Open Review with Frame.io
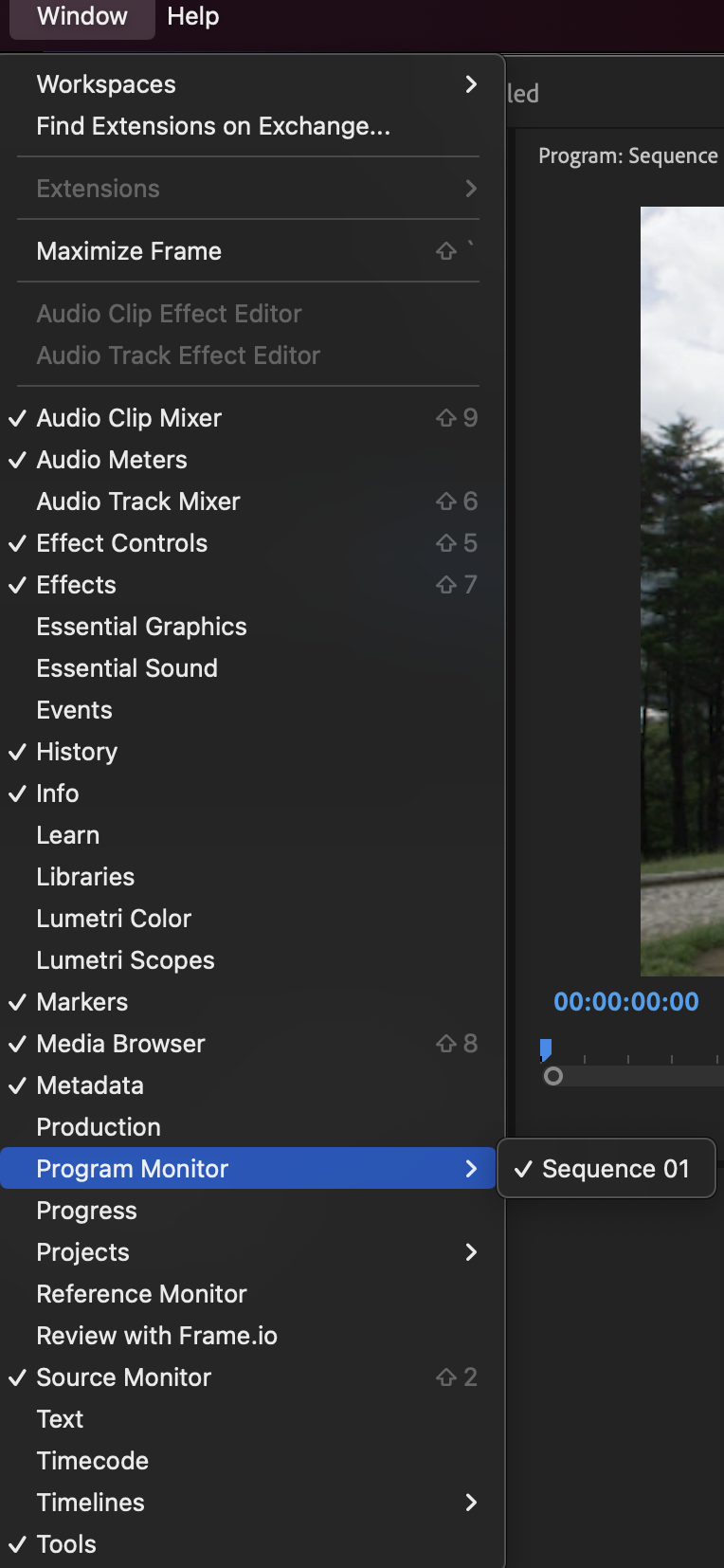The width and height of the screenshot is (724, 1568). [x=156, y=1336]
